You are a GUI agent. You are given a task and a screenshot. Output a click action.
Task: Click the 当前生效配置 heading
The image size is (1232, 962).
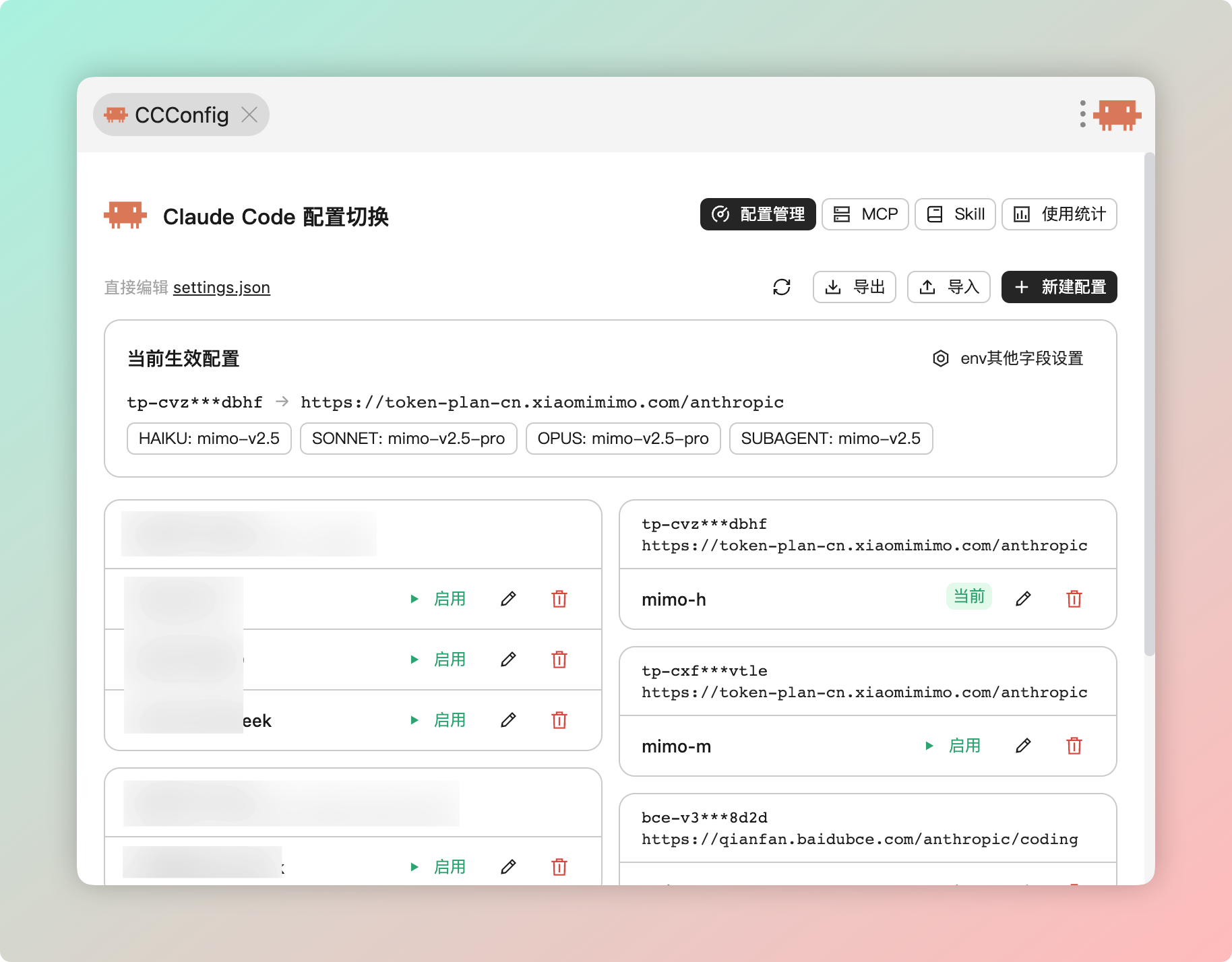(x=183, y=358)
